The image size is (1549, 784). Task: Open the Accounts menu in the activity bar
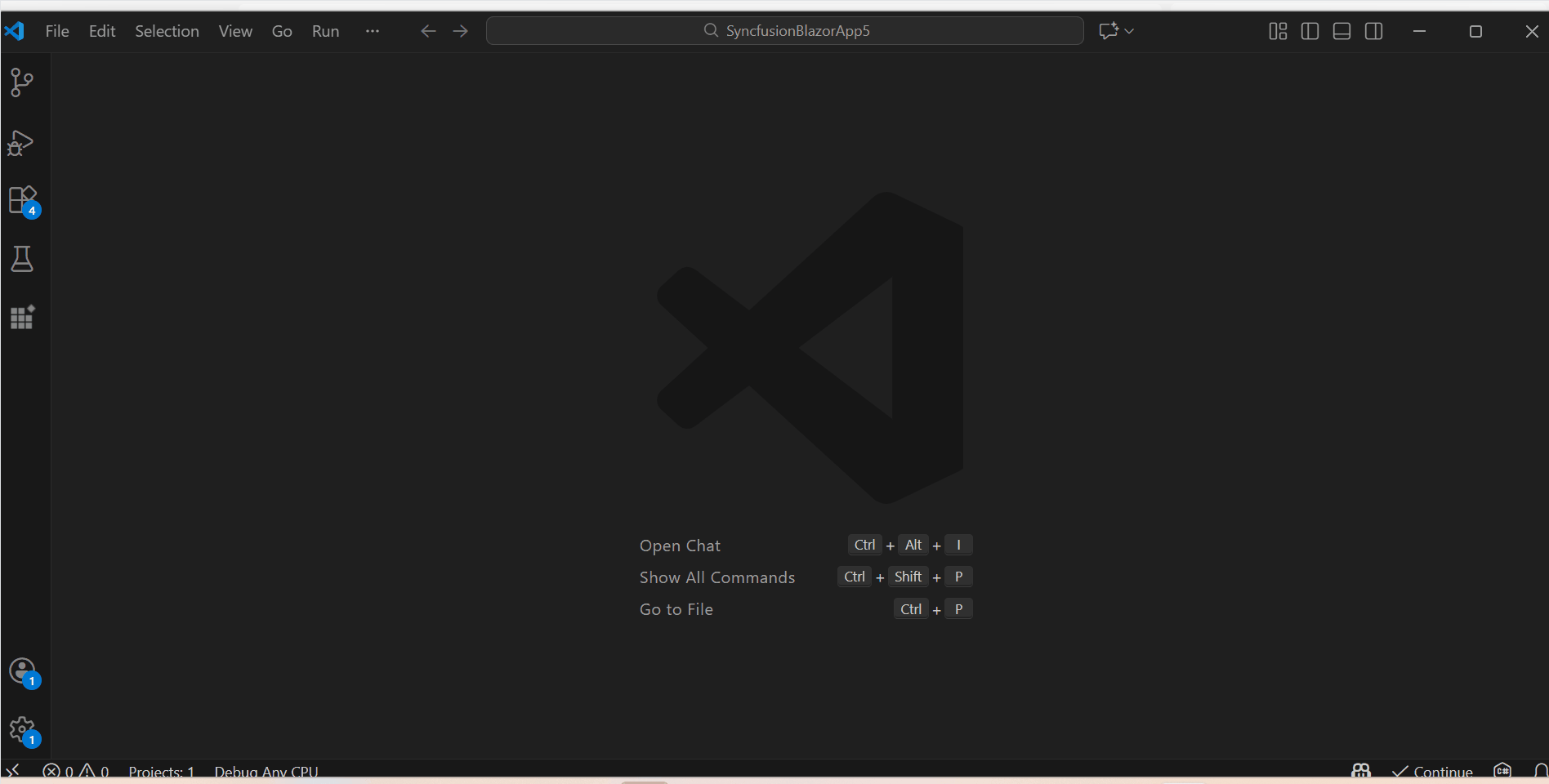pyautogui.click(x=22, y=671)
